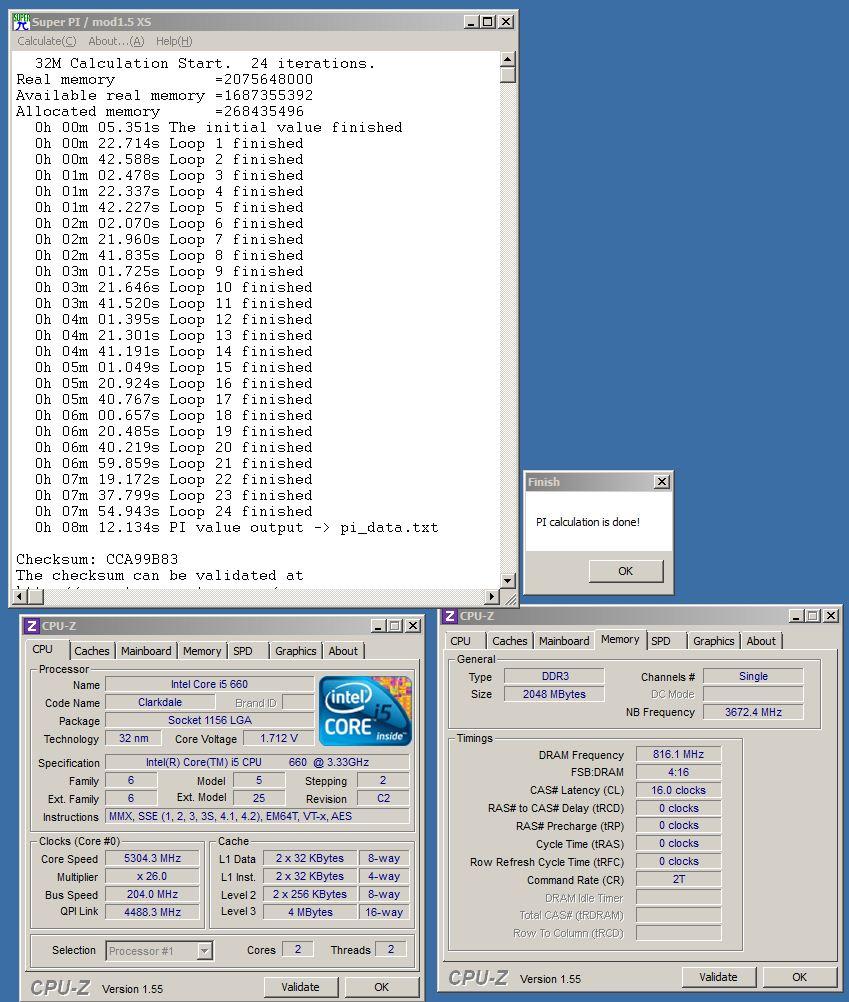Click the FSB:DRAM value 4:16
The height and width of the screenshot is (1002, 849).
(x=678, y=772)
